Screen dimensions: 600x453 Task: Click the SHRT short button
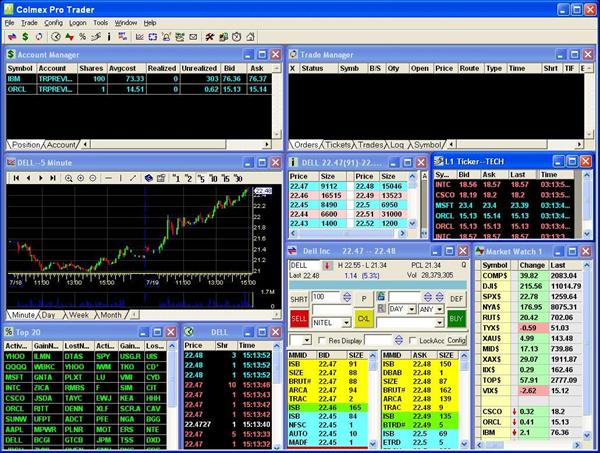click(299, 299)
